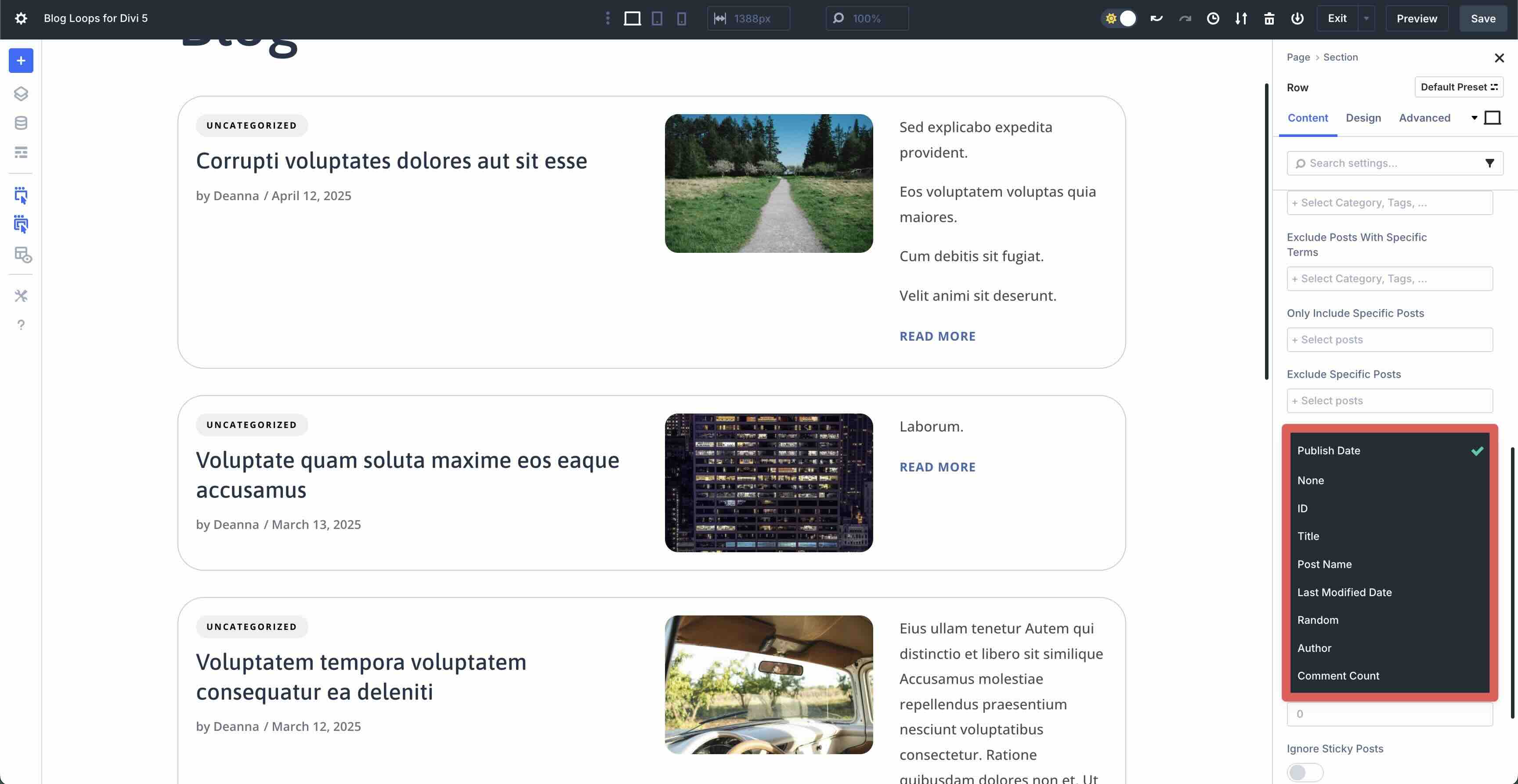
Task: Open the Section breadcrumb link
Action: (x=1341, y=57)
